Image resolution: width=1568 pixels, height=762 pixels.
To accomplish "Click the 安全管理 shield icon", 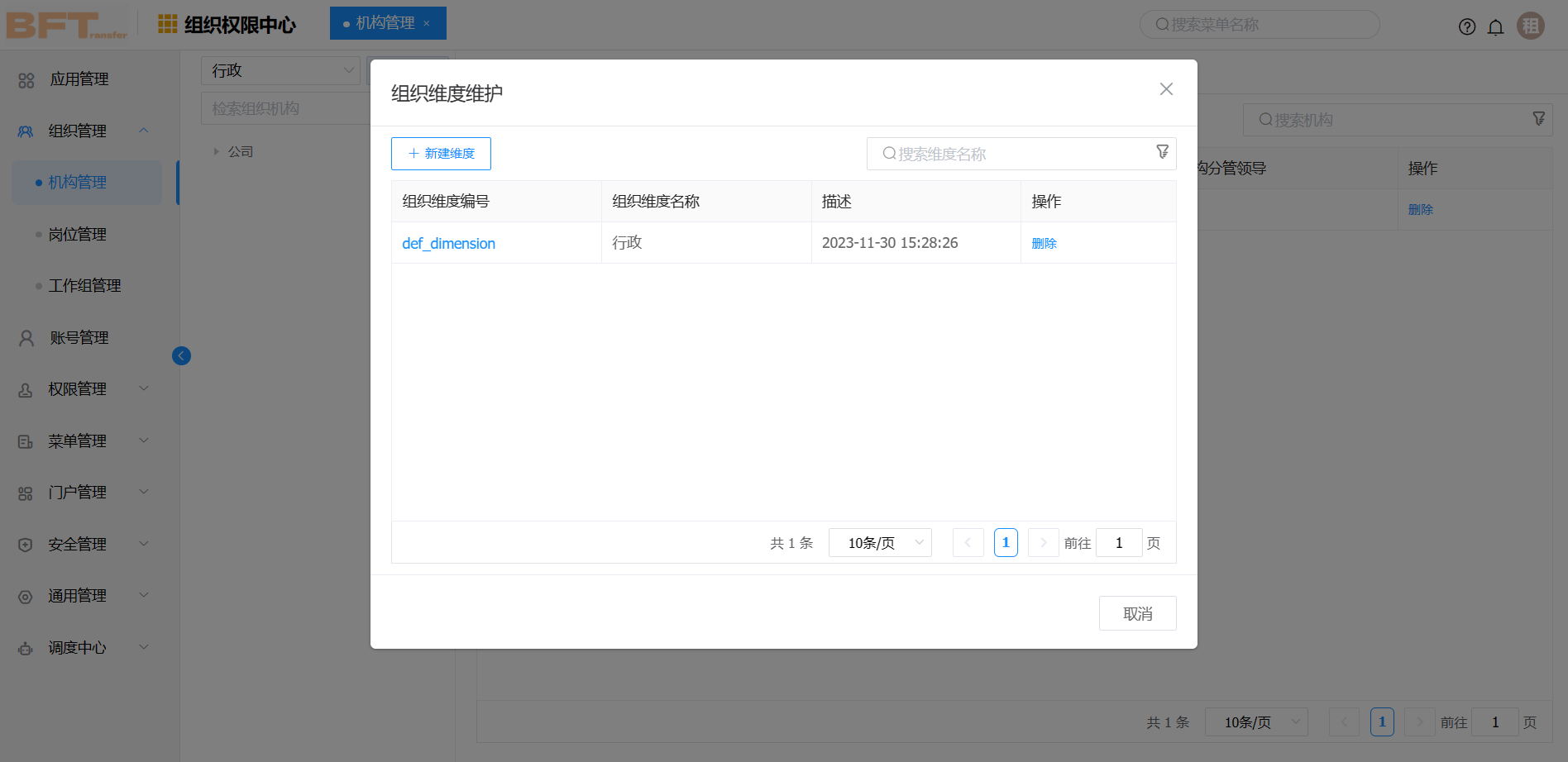I will pyautogui.click(x=25, y=544).
